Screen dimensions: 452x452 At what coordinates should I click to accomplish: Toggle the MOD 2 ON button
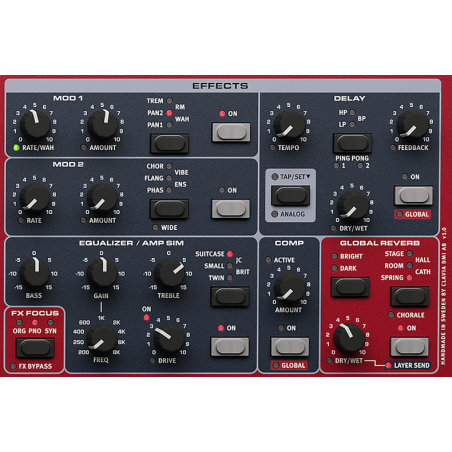231,209
